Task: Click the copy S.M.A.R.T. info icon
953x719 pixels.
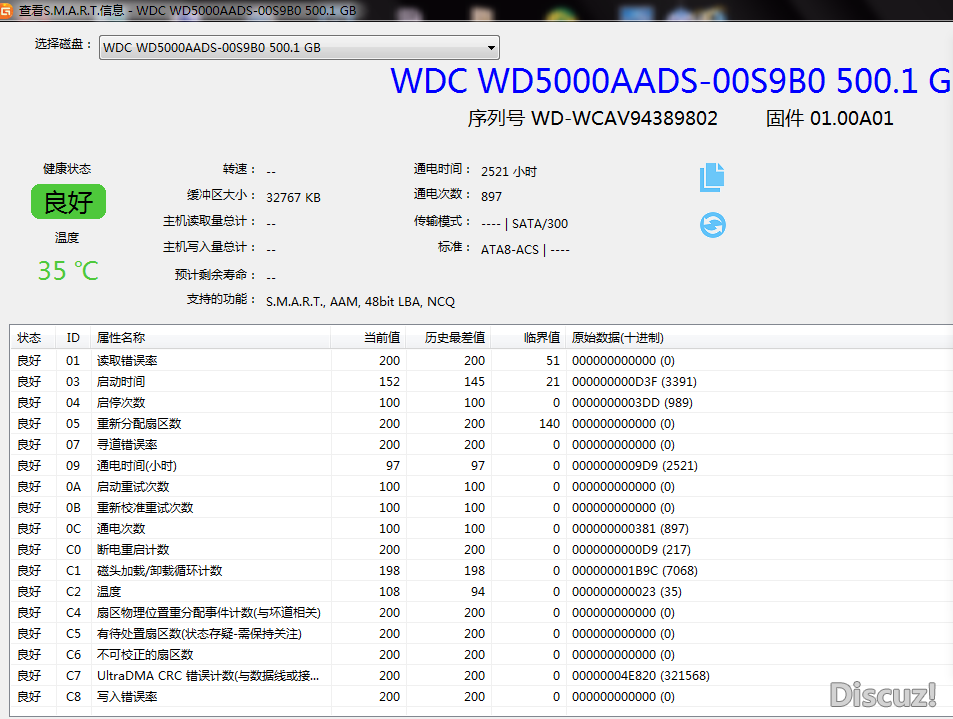Action: [712, 177]
